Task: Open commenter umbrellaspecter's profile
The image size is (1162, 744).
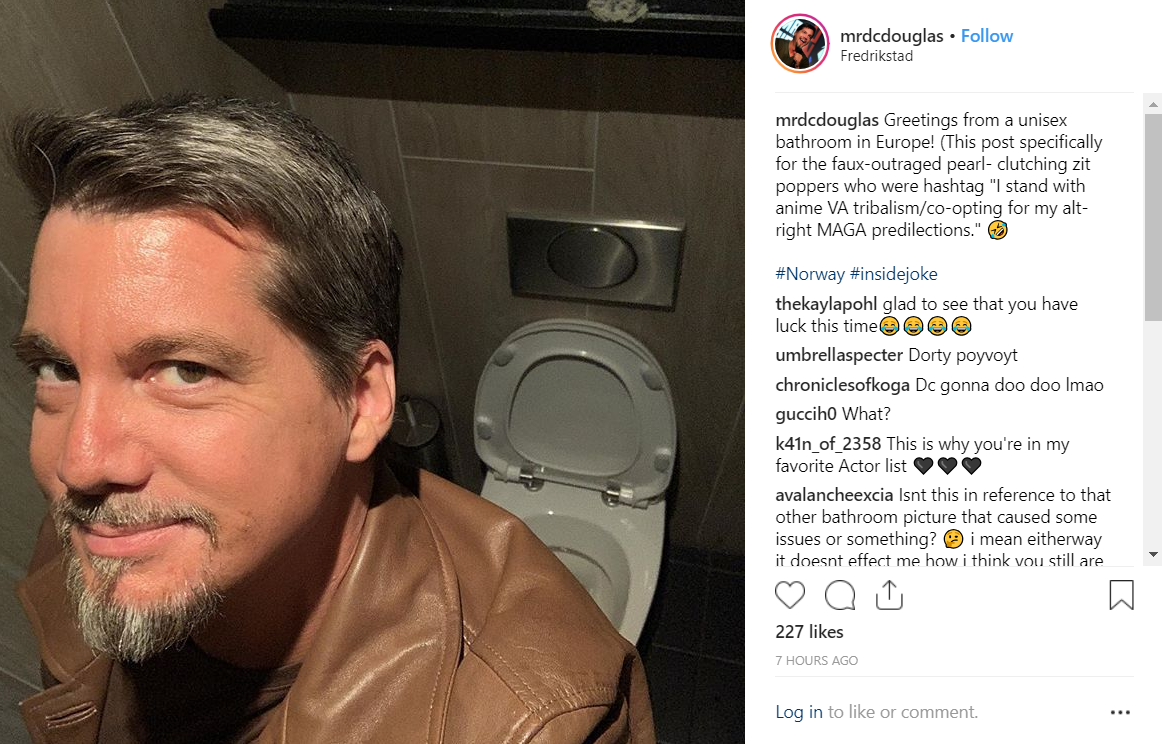Action: [x=839, y=355]
